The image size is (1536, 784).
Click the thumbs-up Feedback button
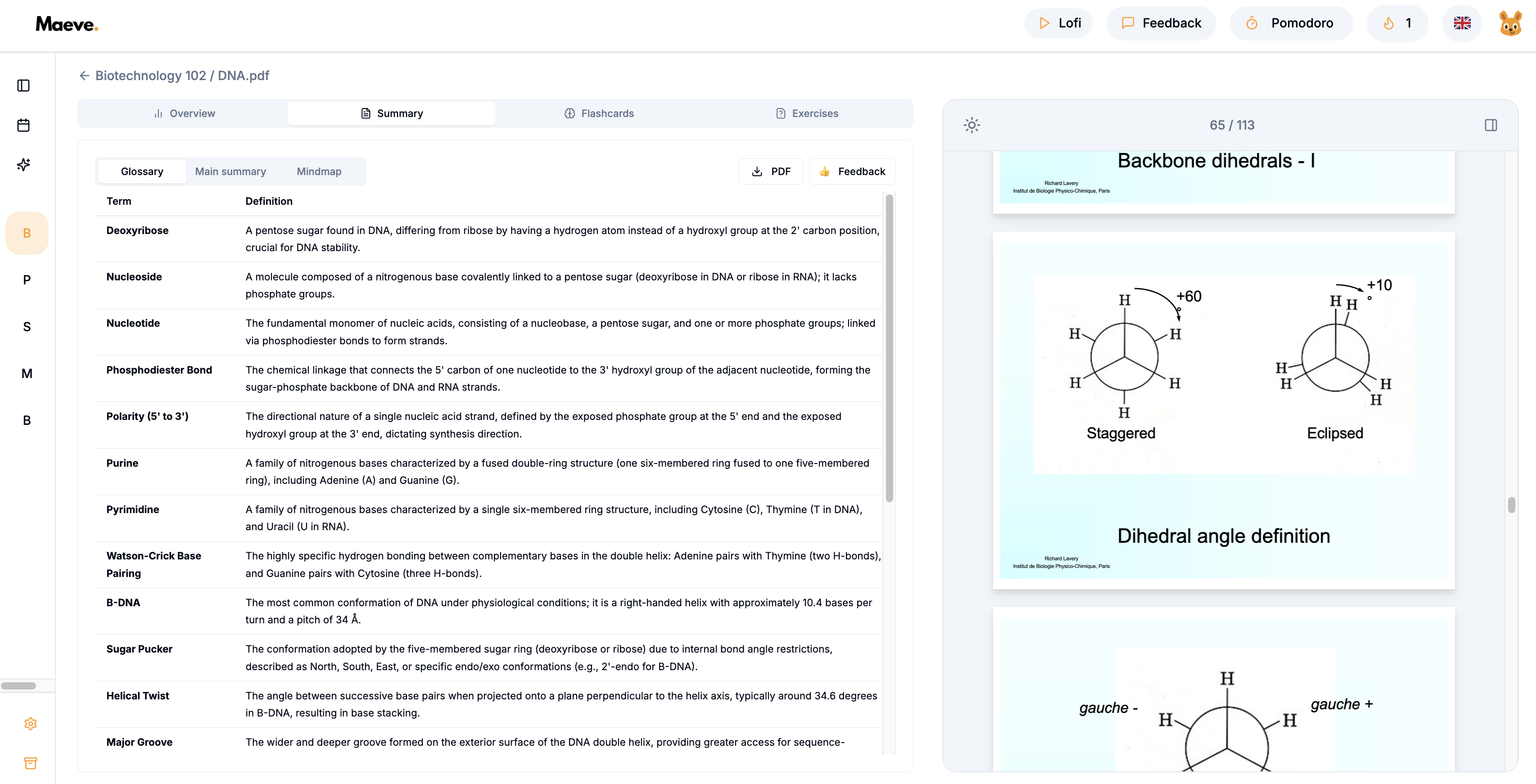pos(851,172)
